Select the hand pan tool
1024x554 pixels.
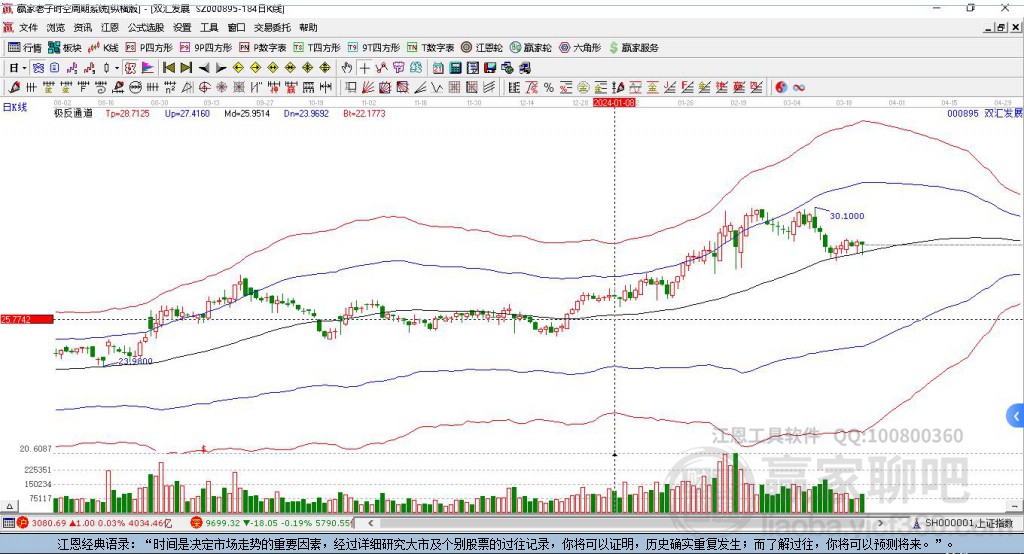coord(346,68)
